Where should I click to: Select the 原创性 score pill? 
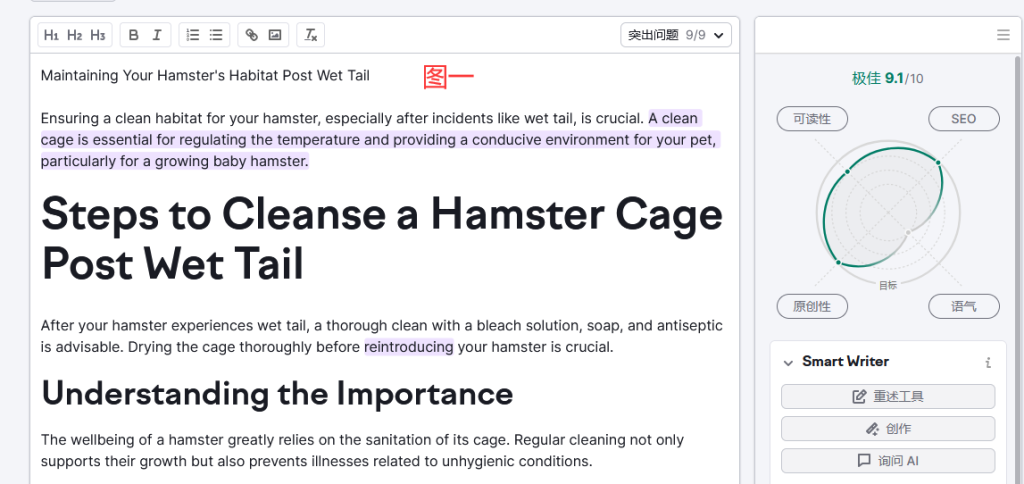pos(812,306)
